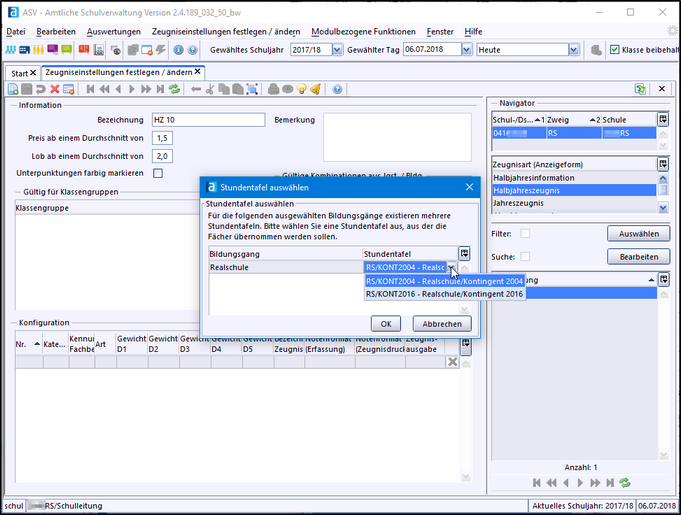Click column options icon in Zeugnisart list

tap(663, 164)
